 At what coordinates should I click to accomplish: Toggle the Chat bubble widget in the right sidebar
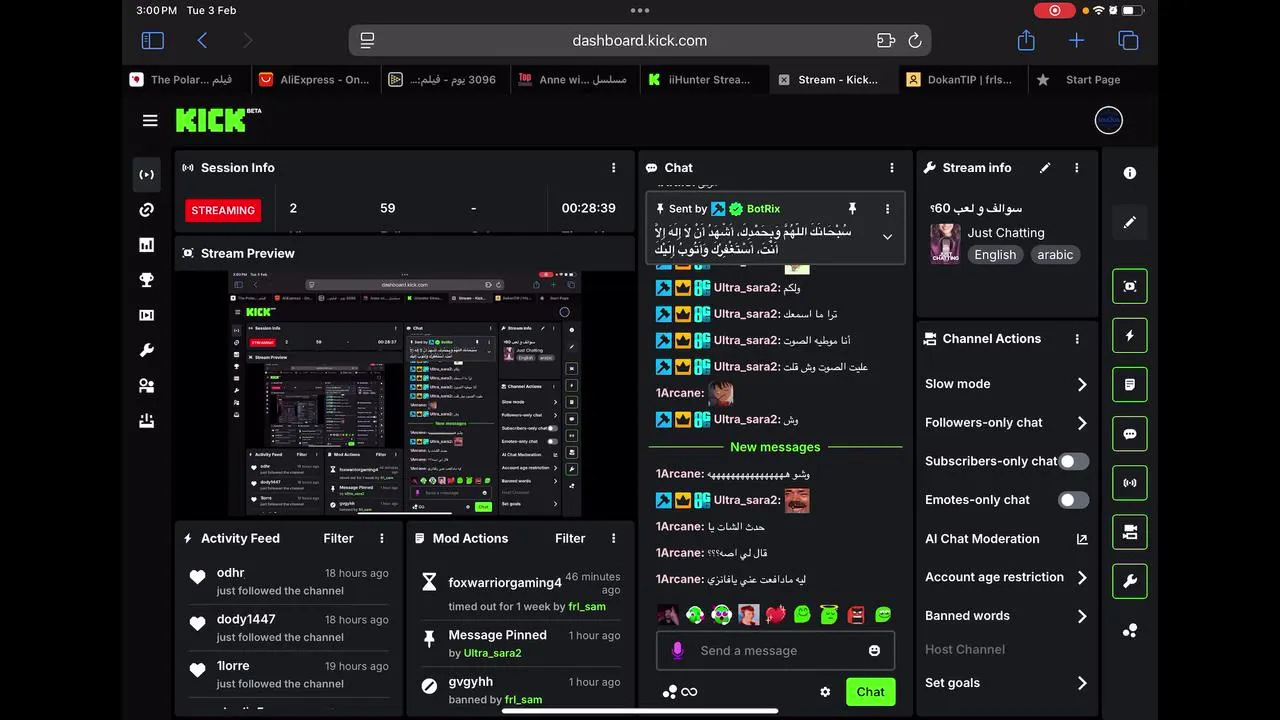(x=1130, y=434)
